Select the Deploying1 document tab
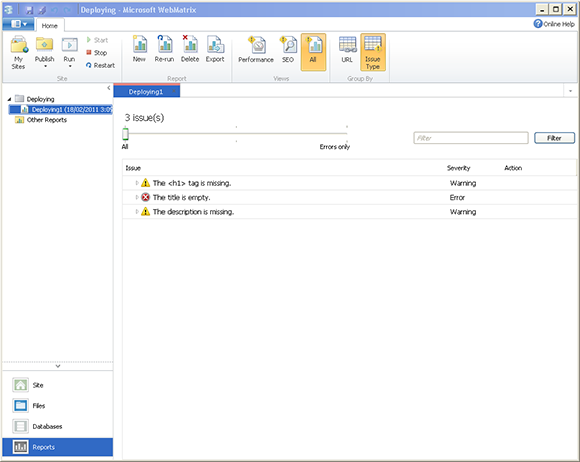Image resolution: width=580 pixels, height=462 pixels. [x=146, y=92]
